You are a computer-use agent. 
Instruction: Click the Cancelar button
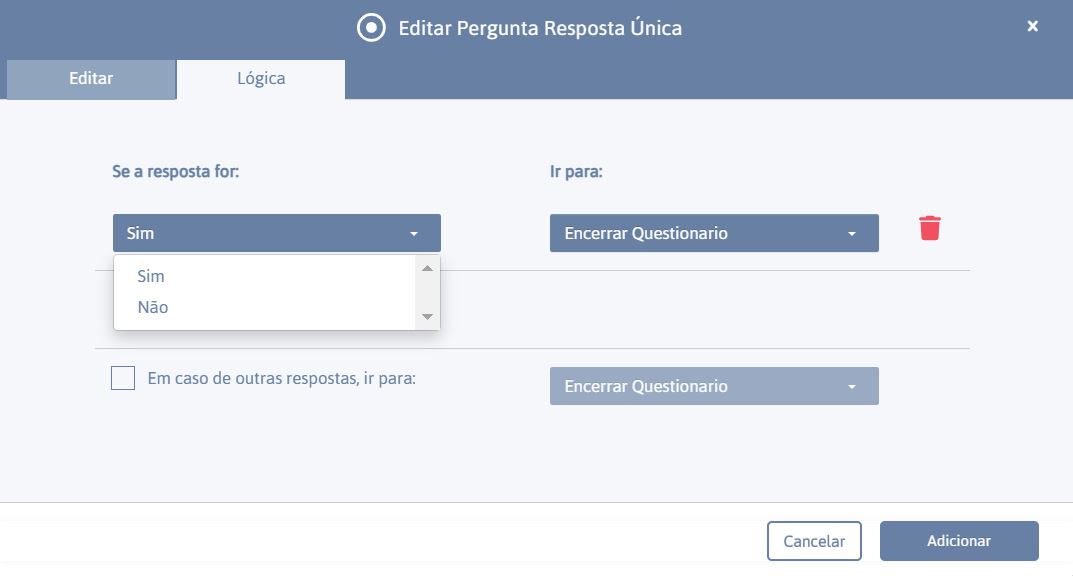click(814, 541)
